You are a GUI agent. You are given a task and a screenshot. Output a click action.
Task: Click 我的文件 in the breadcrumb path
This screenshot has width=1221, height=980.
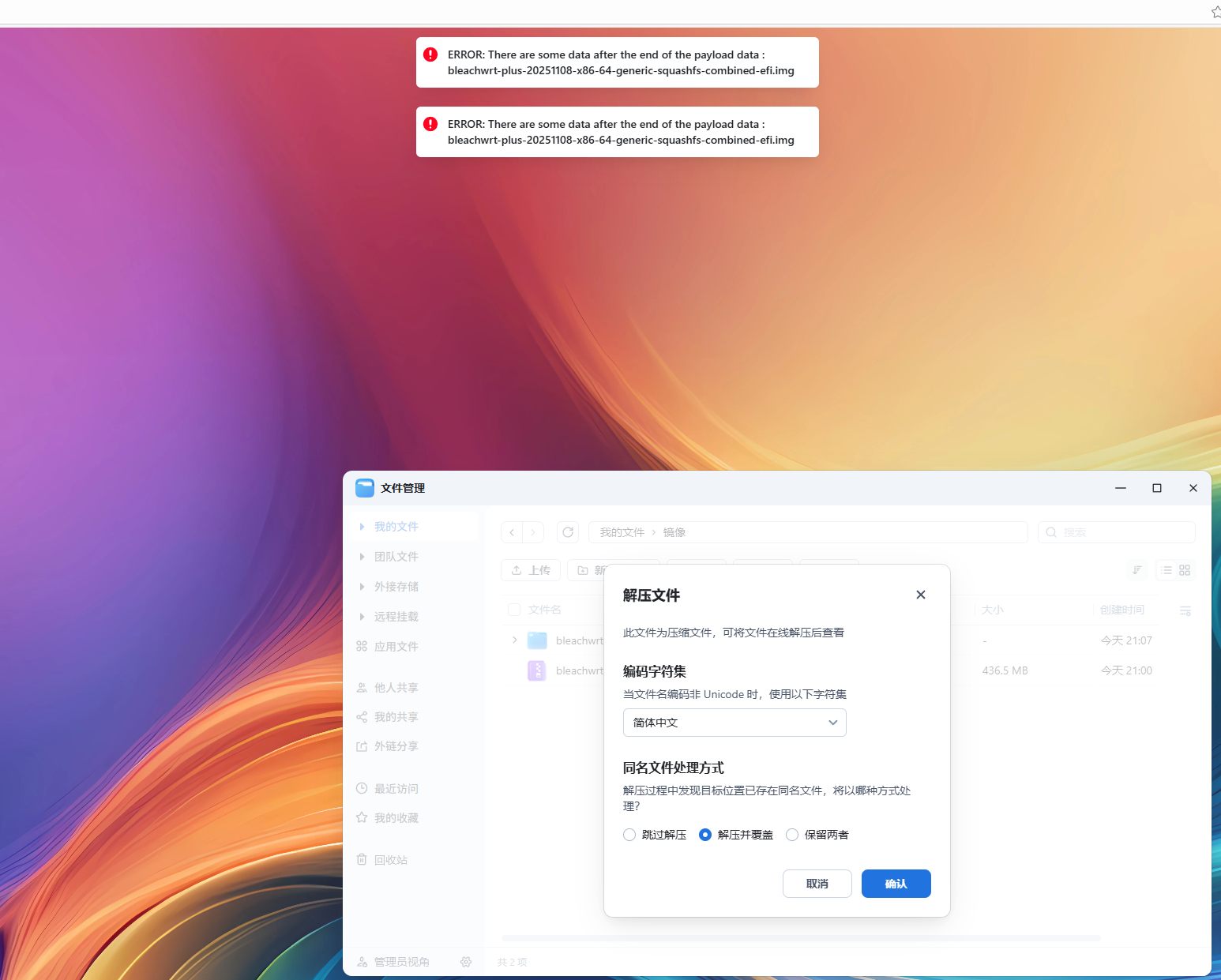pos(622,532)
